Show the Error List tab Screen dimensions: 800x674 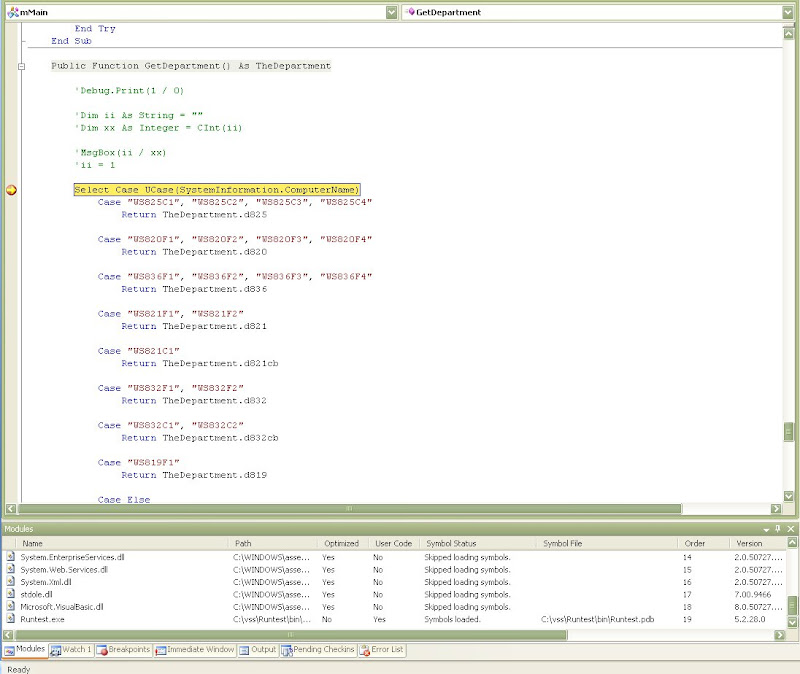coord(381,650)
